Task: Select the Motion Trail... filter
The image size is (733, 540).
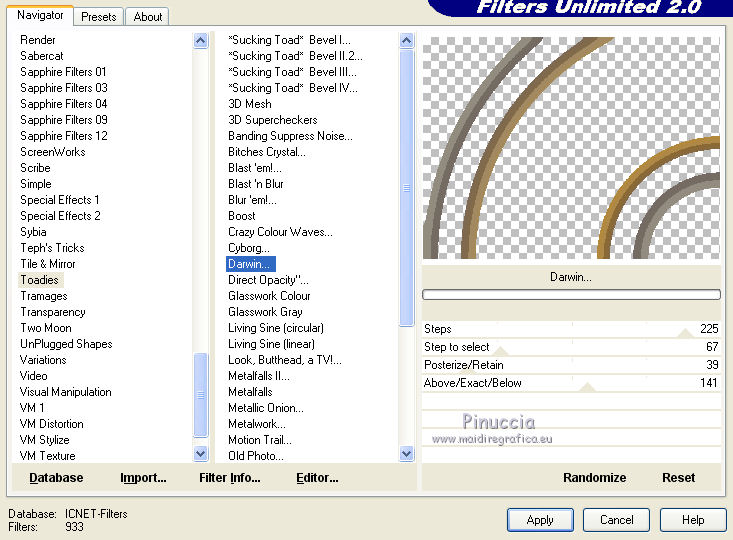Action: (x=259, y=440)
